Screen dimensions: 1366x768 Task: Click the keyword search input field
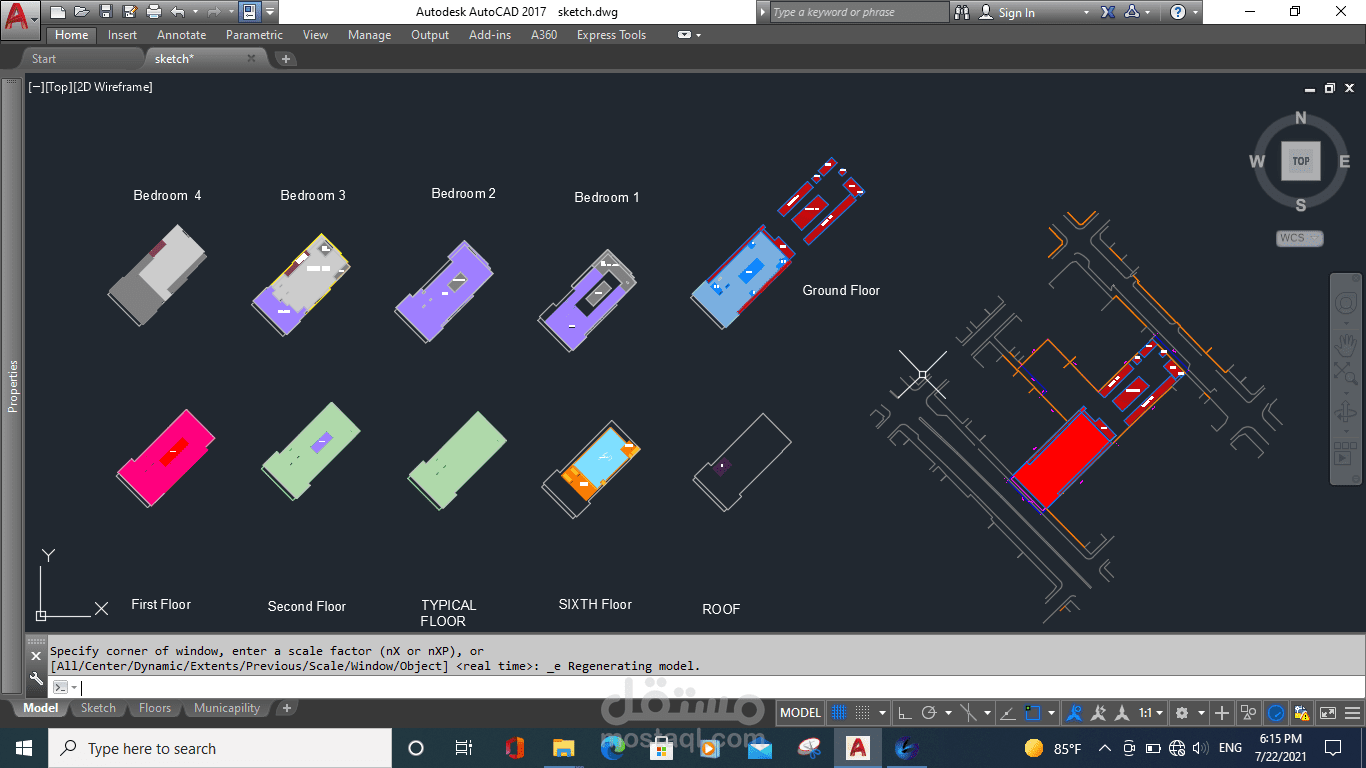click(x=858, y=12)
